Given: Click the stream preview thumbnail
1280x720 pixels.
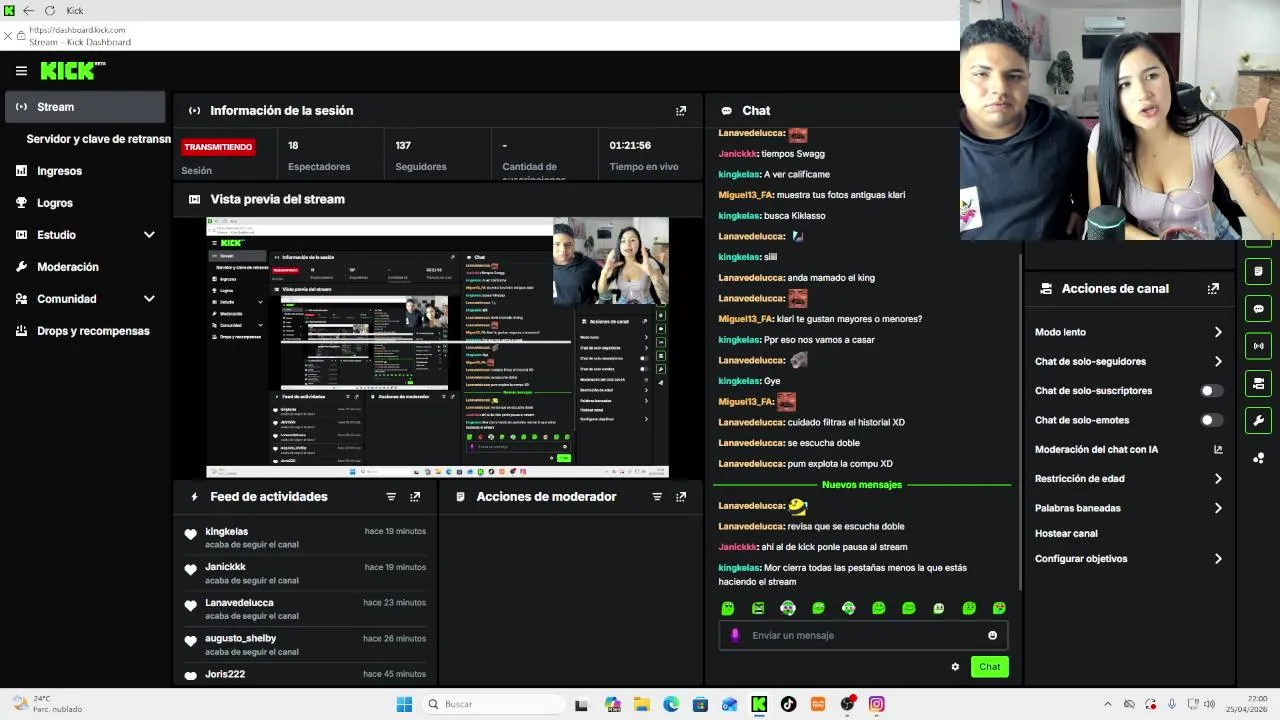Looking at the screenshot, I should 437,347.
